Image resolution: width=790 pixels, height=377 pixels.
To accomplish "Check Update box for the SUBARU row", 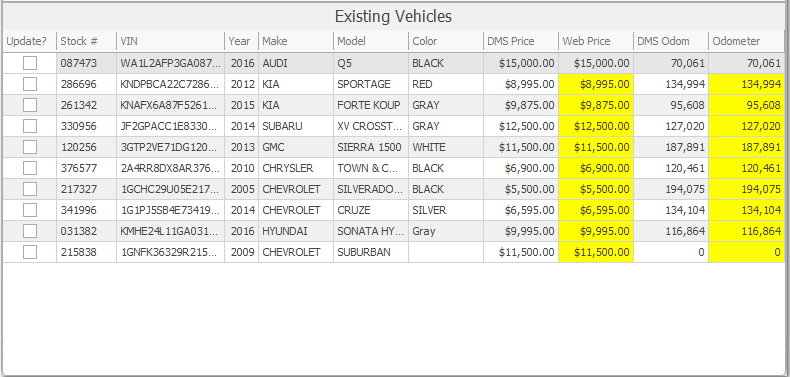I will [30, 126].
